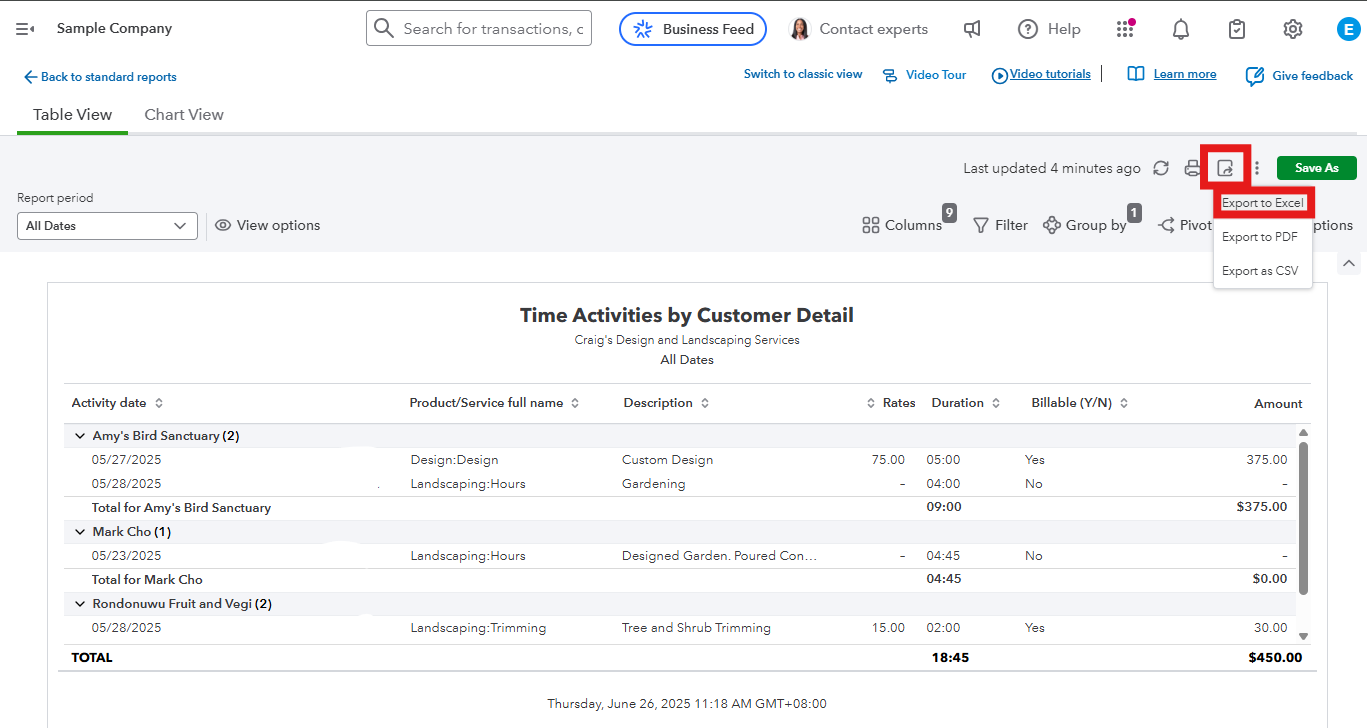The width and height of the screenshot is (1367, 728).
Task: Click the green Save As button
Action: pyautogui.click(x=1316, y=168)
